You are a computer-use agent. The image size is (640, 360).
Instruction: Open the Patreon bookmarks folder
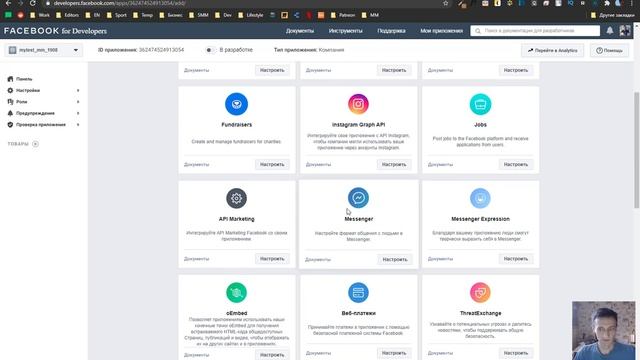[343, 15]
